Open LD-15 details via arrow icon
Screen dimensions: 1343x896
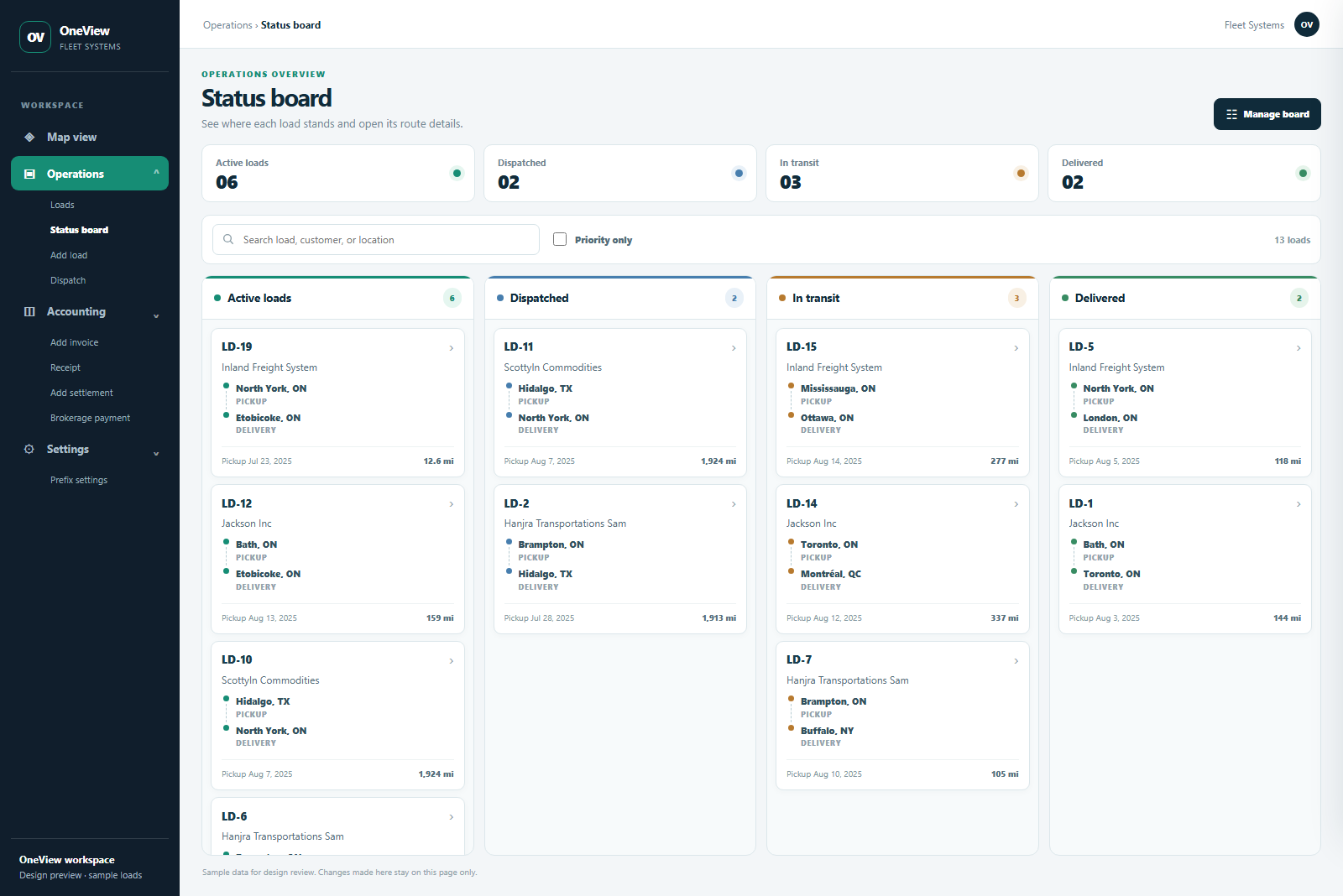(x=1016, y=347)
